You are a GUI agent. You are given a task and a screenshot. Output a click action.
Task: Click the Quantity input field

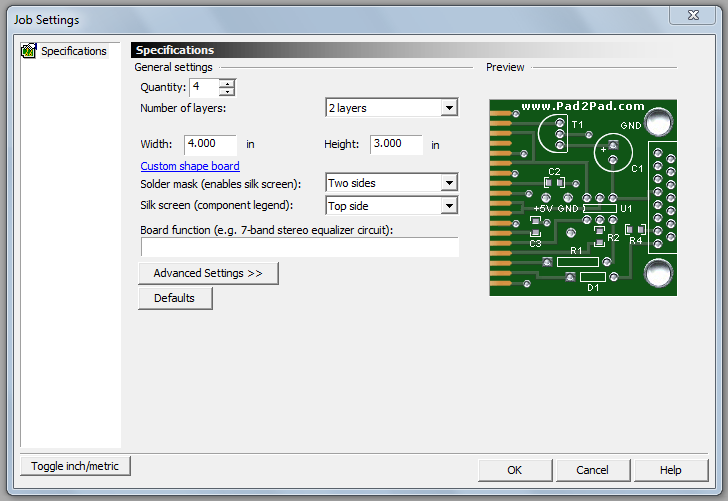click(x=205, y=87)
